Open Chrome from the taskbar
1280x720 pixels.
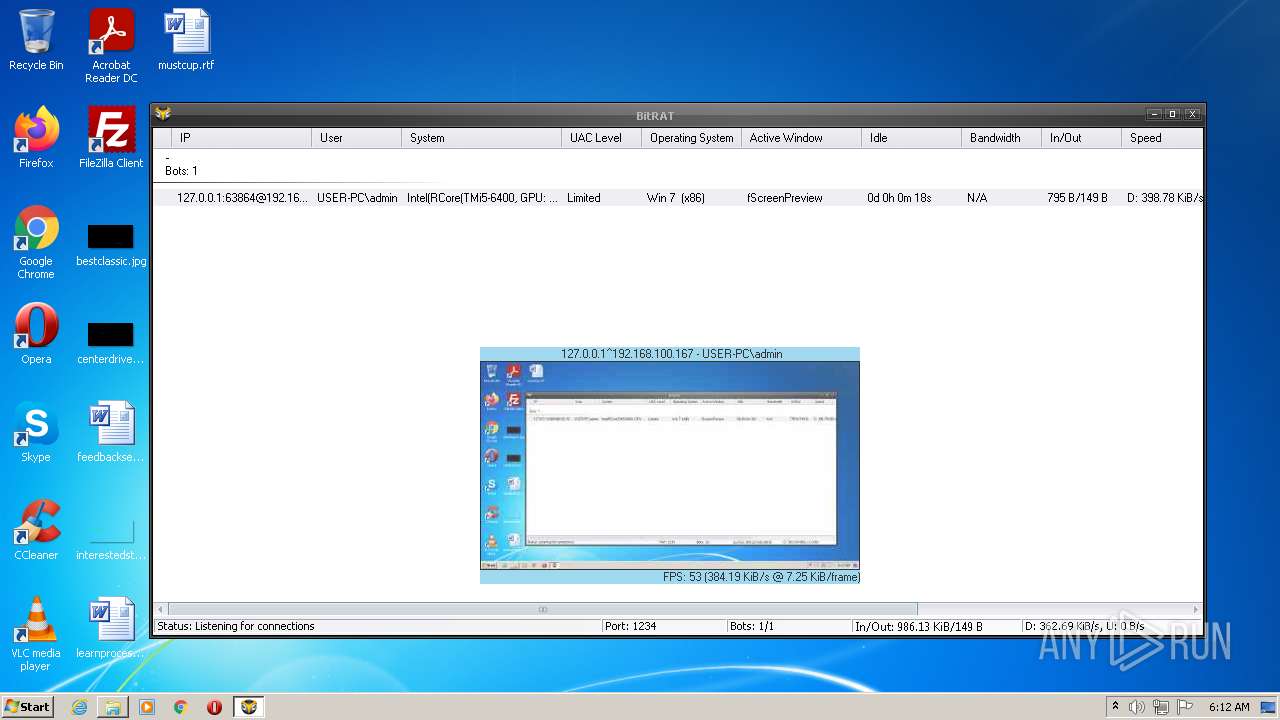(181, 707)
